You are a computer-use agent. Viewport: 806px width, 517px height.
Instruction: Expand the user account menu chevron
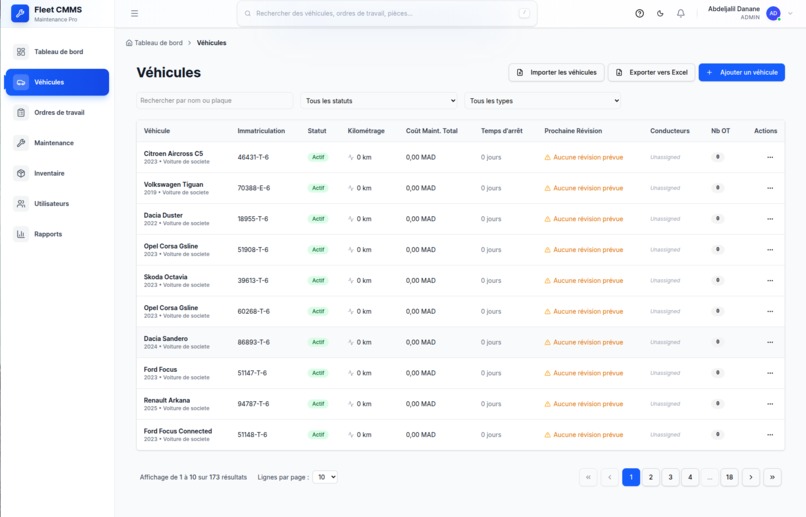click(x=790, y=13)
